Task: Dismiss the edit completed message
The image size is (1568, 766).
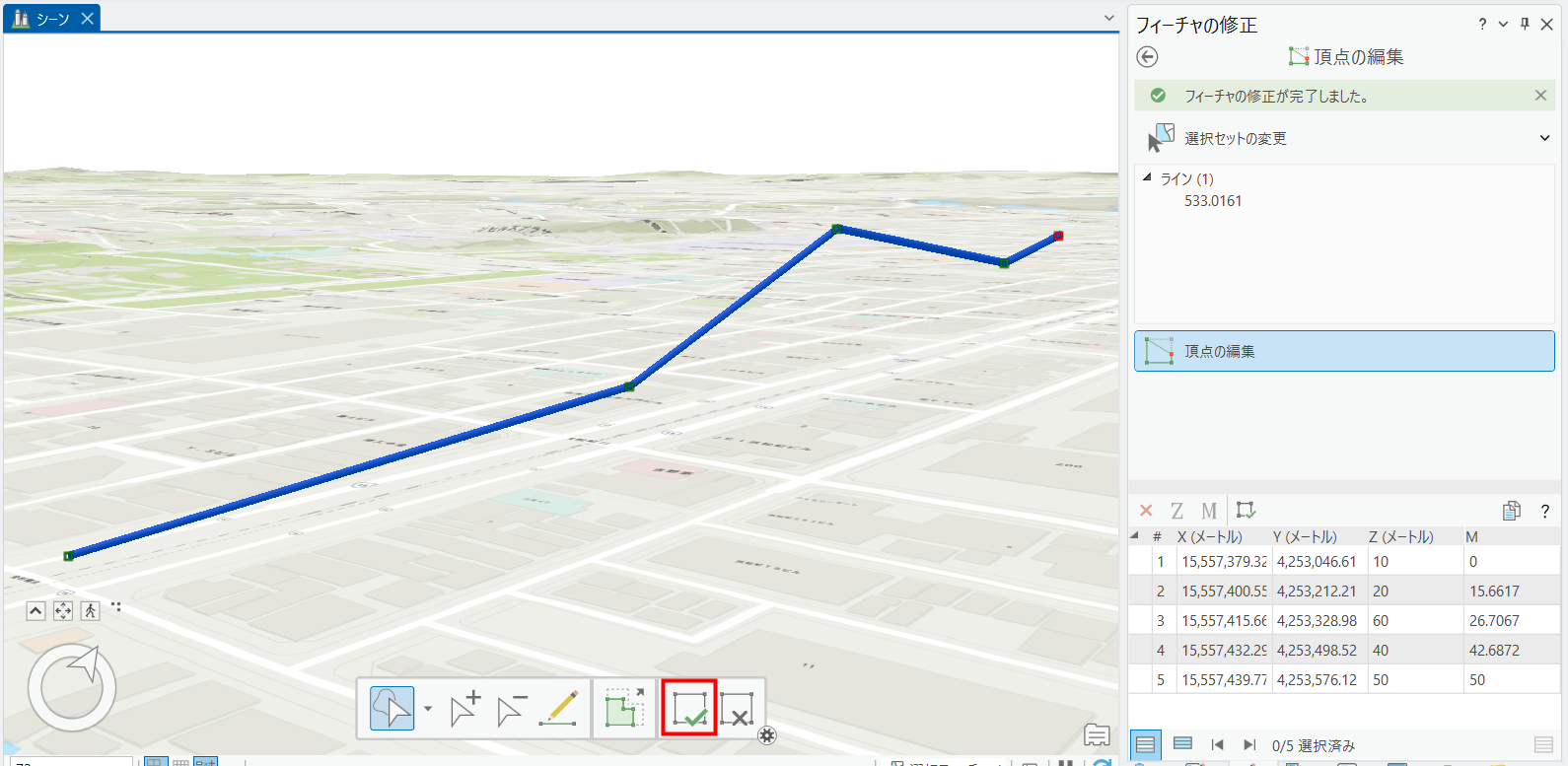Action: click(x=1540, y=96)
